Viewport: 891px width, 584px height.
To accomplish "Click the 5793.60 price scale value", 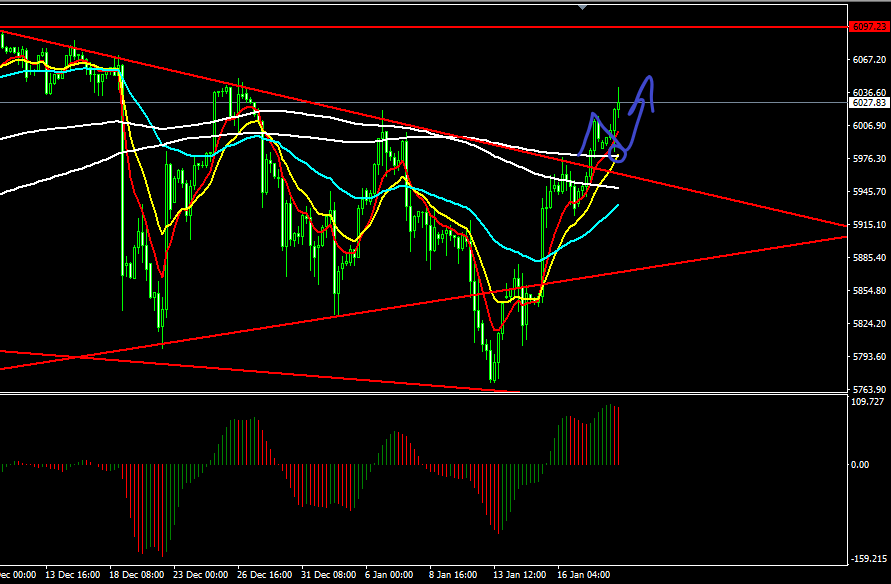I will pyautogui.click(x=869, y=357).
